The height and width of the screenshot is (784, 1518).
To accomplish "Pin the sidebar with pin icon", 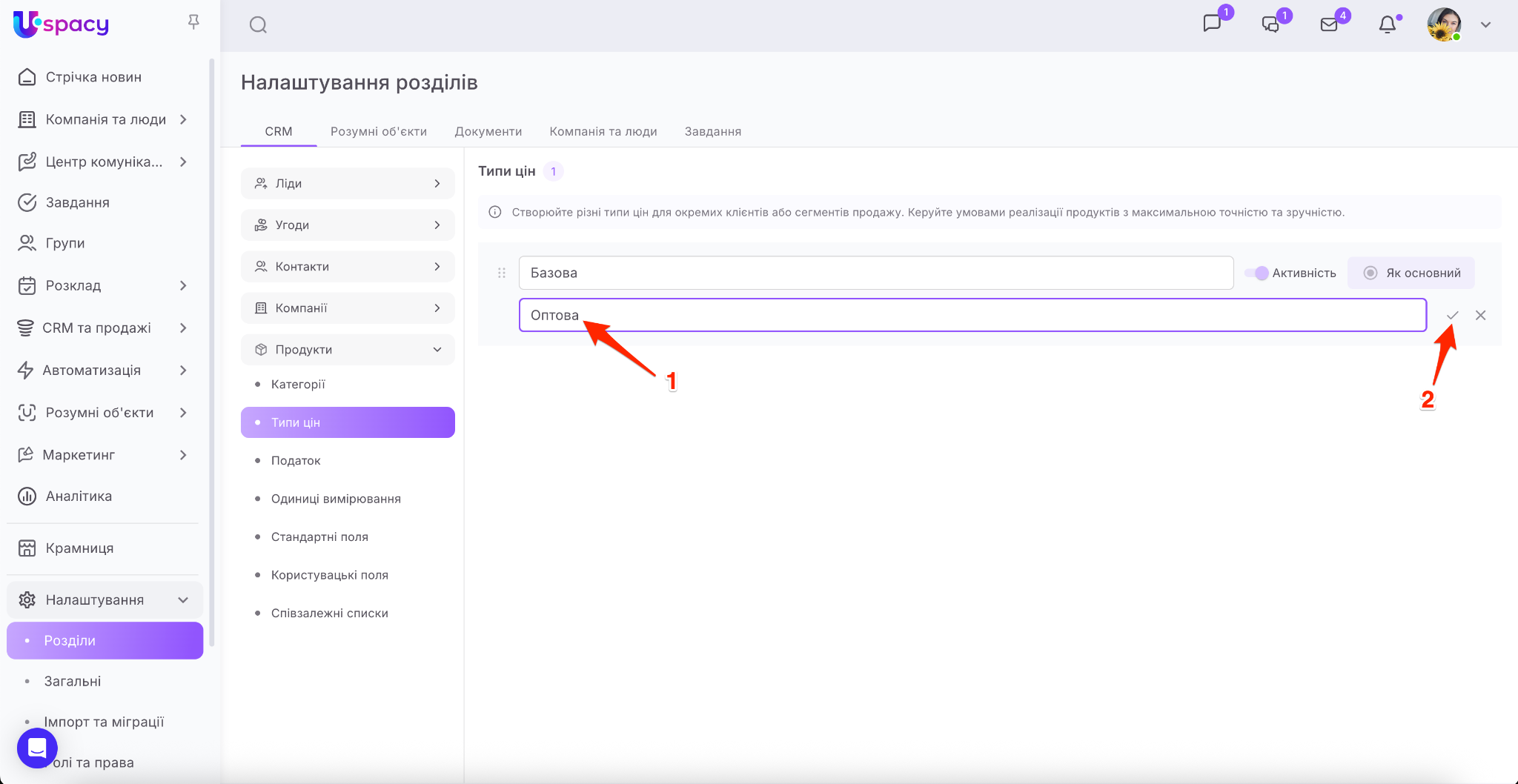I will [193, 22].
